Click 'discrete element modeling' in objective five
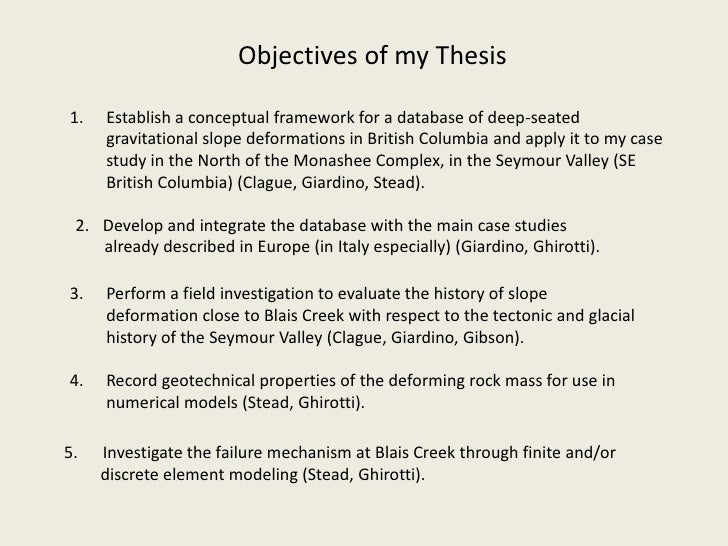Screen dimensions: 728x546 point(199,474)
